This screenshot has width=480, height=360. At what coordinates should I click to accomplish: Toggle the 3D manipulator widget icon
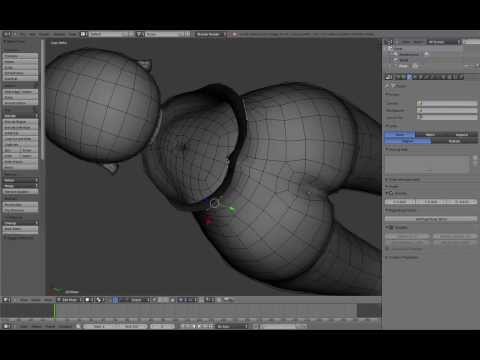pos(115,300)
